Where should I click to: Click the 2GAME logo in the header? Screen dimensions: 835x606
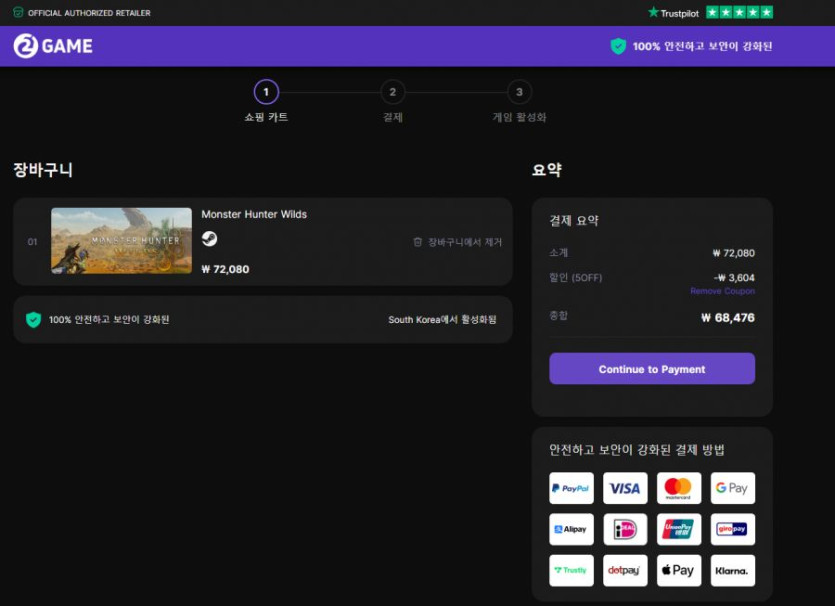[x=53, y=46]
